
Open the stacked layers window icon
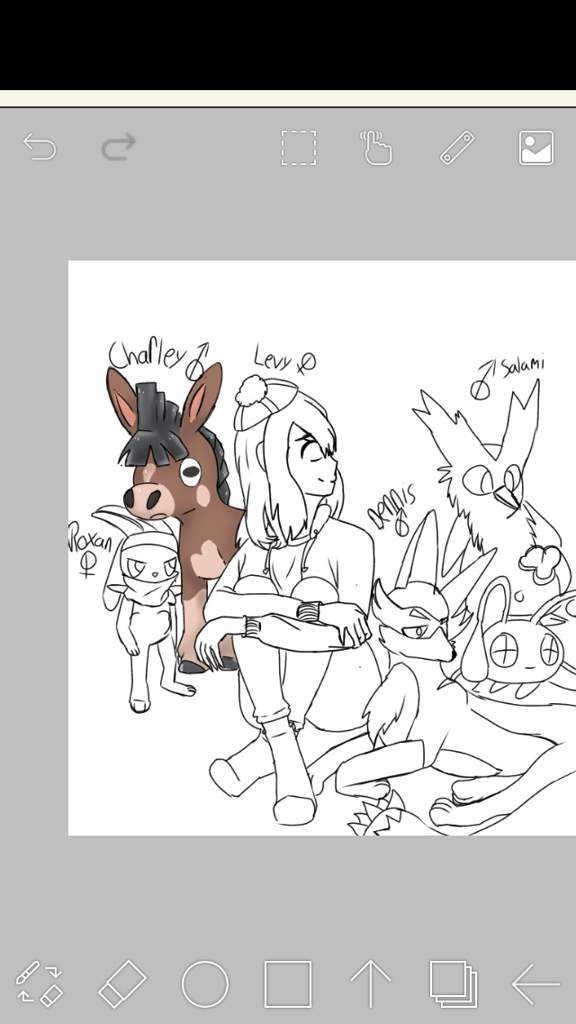[x=453, y=984]
